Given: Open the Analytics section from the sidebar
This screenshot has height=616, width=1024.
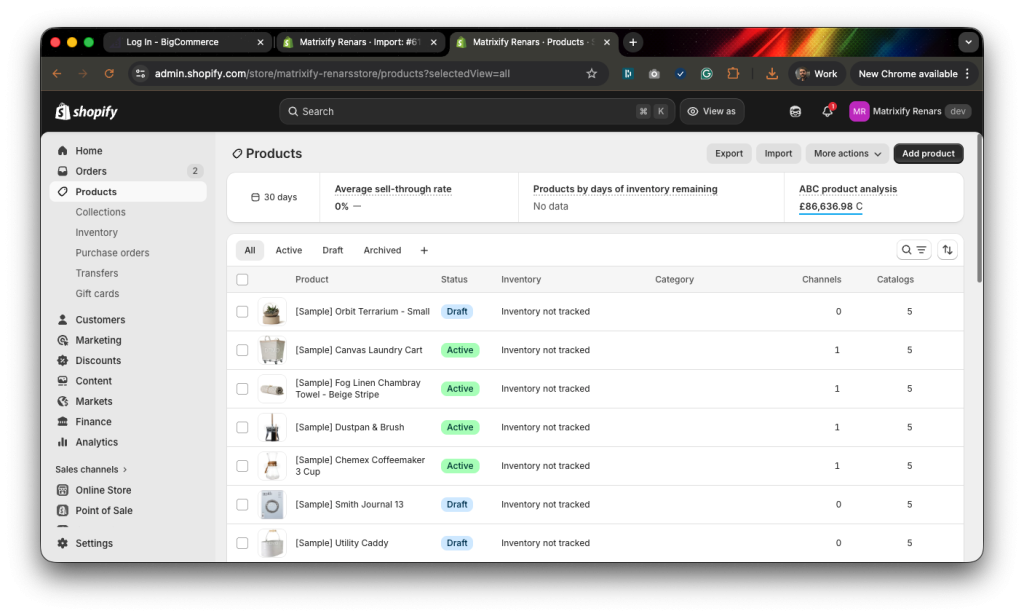Looking at the screenshot, I should [x=97, y=441].
